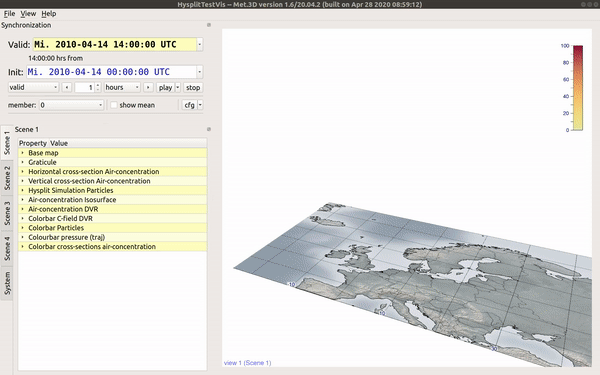Open the cfg dropdown arrow
The width and height of the screenshot is (600, 375).
[200, 105]
